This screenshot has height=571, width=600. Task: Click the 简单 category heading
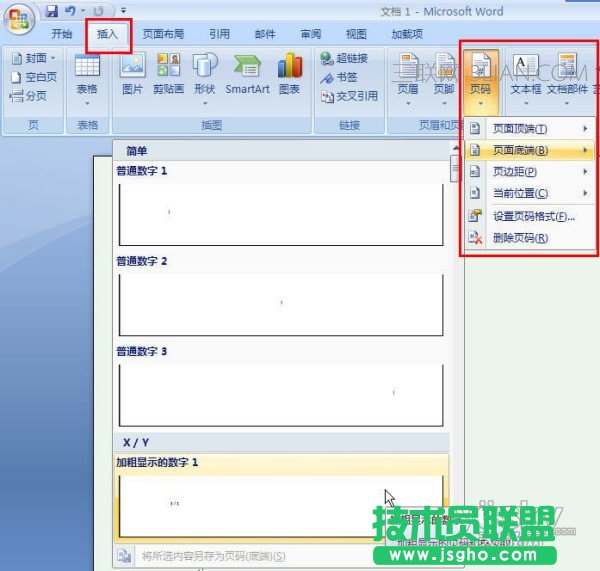tap(137, 151)
